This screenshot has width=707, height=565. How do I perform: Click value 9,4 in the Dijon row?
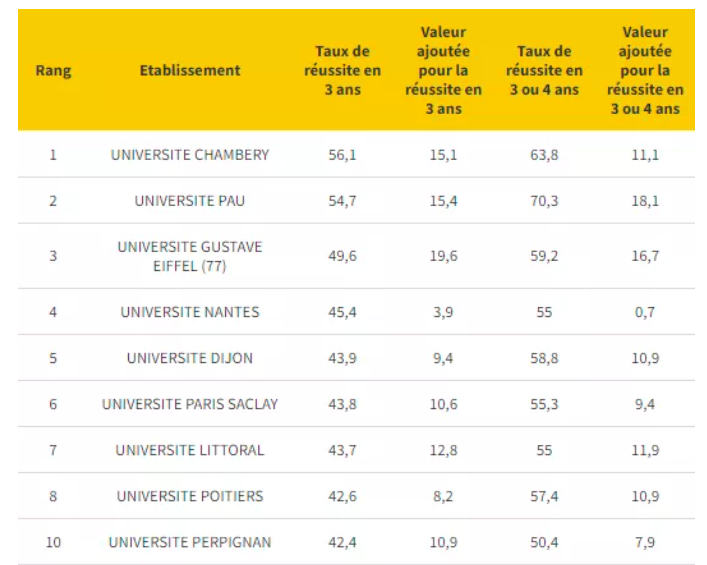coord(443,358)
